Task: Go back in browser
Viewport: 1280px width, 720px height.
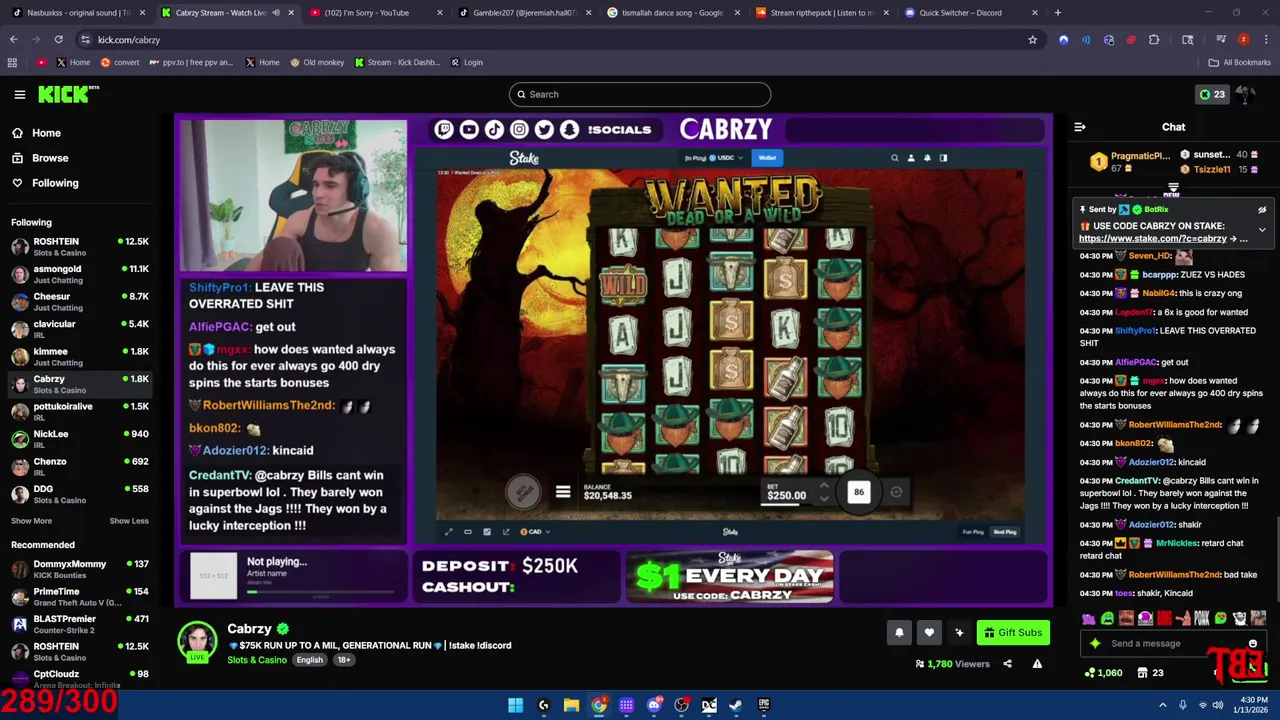Action: [x=13, y=40]
